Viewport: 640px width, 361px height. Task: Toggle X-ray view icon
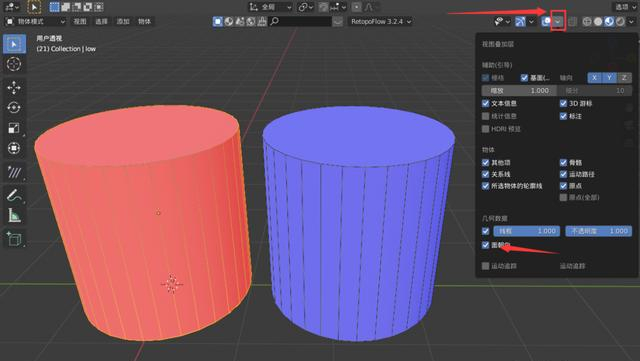click(x=573, y=21)
